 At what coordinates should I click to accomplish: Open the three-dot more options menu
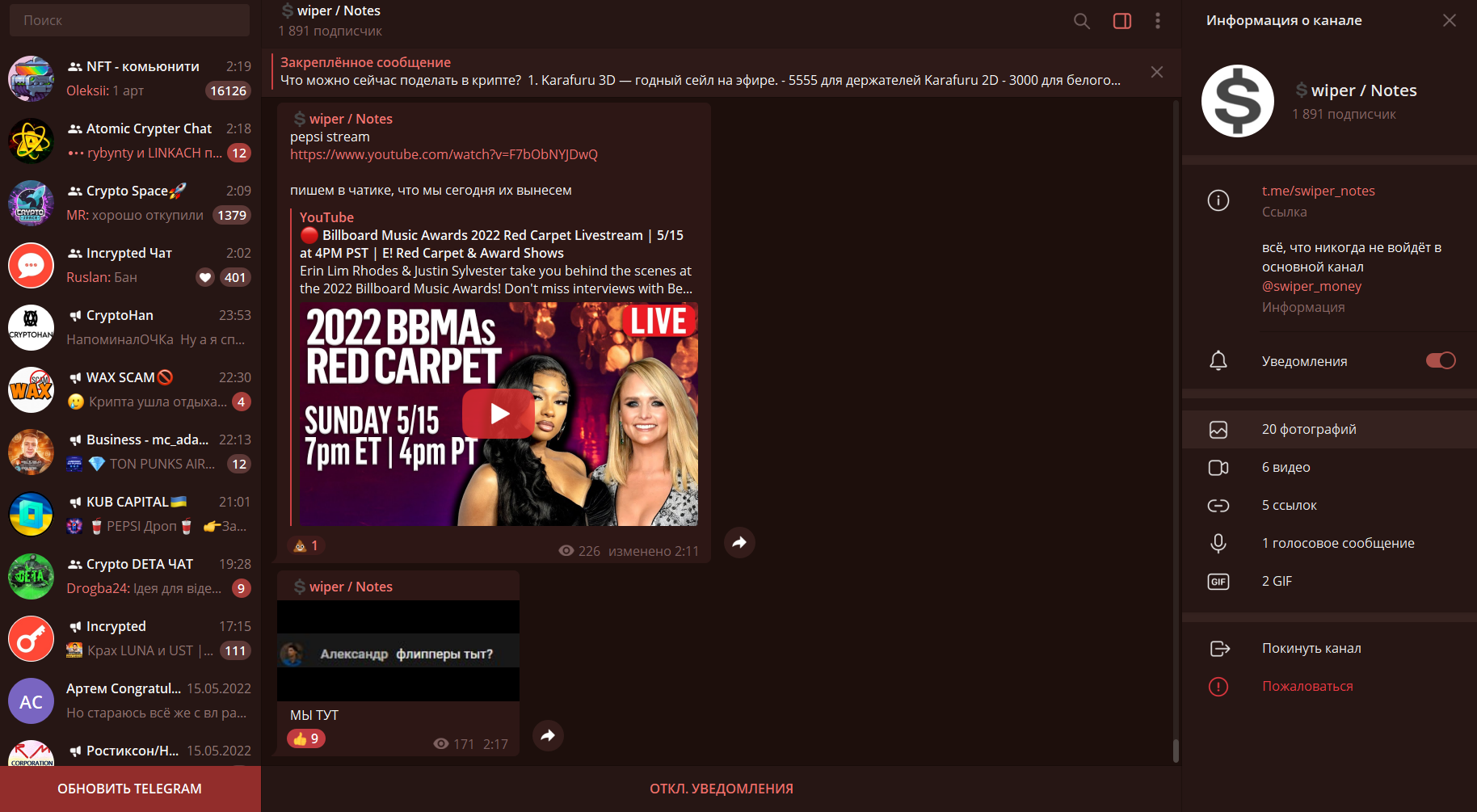coord(1158,21)
